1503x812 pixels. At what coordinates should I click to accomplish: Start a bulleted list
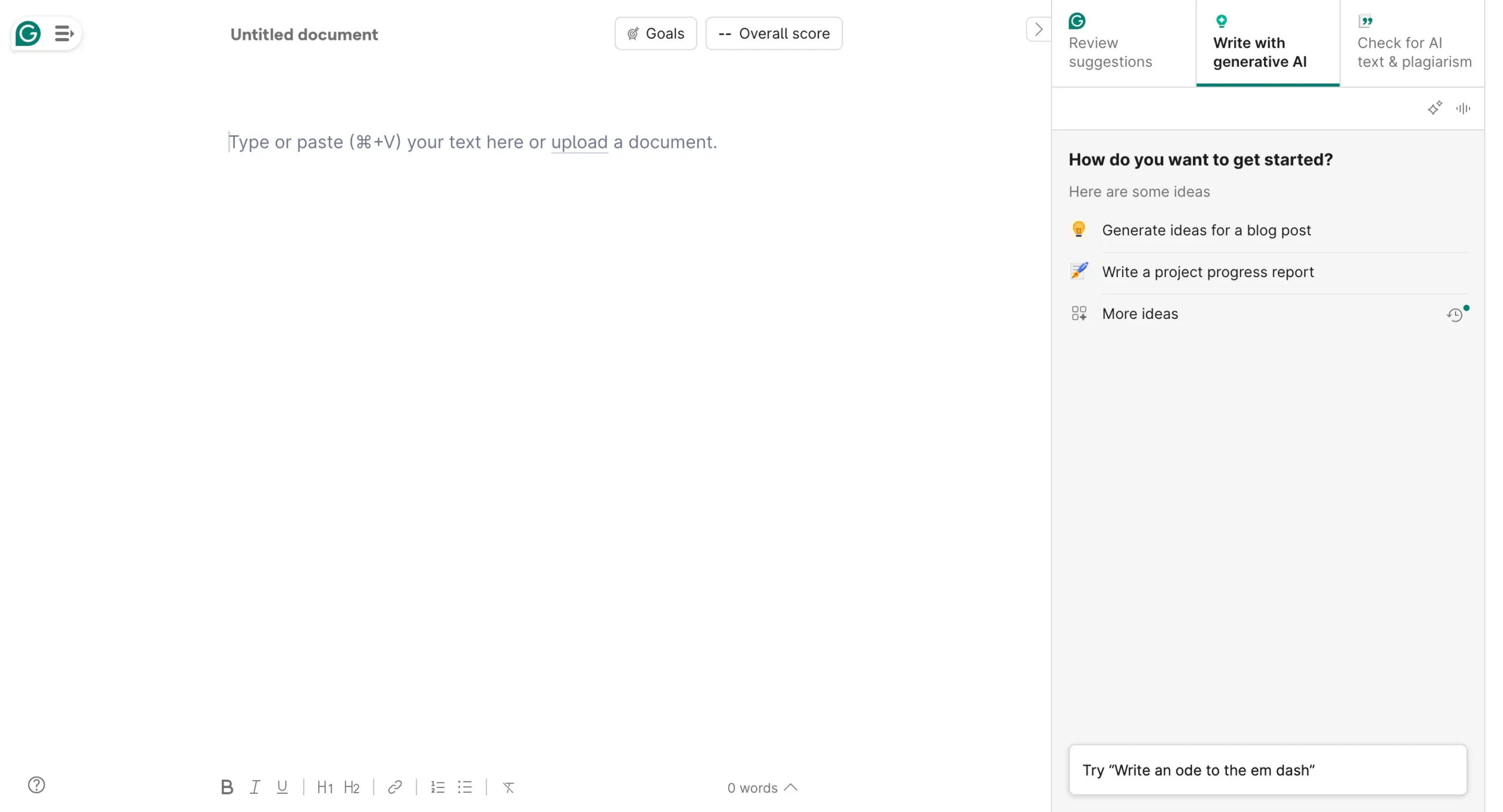(464, 787)
